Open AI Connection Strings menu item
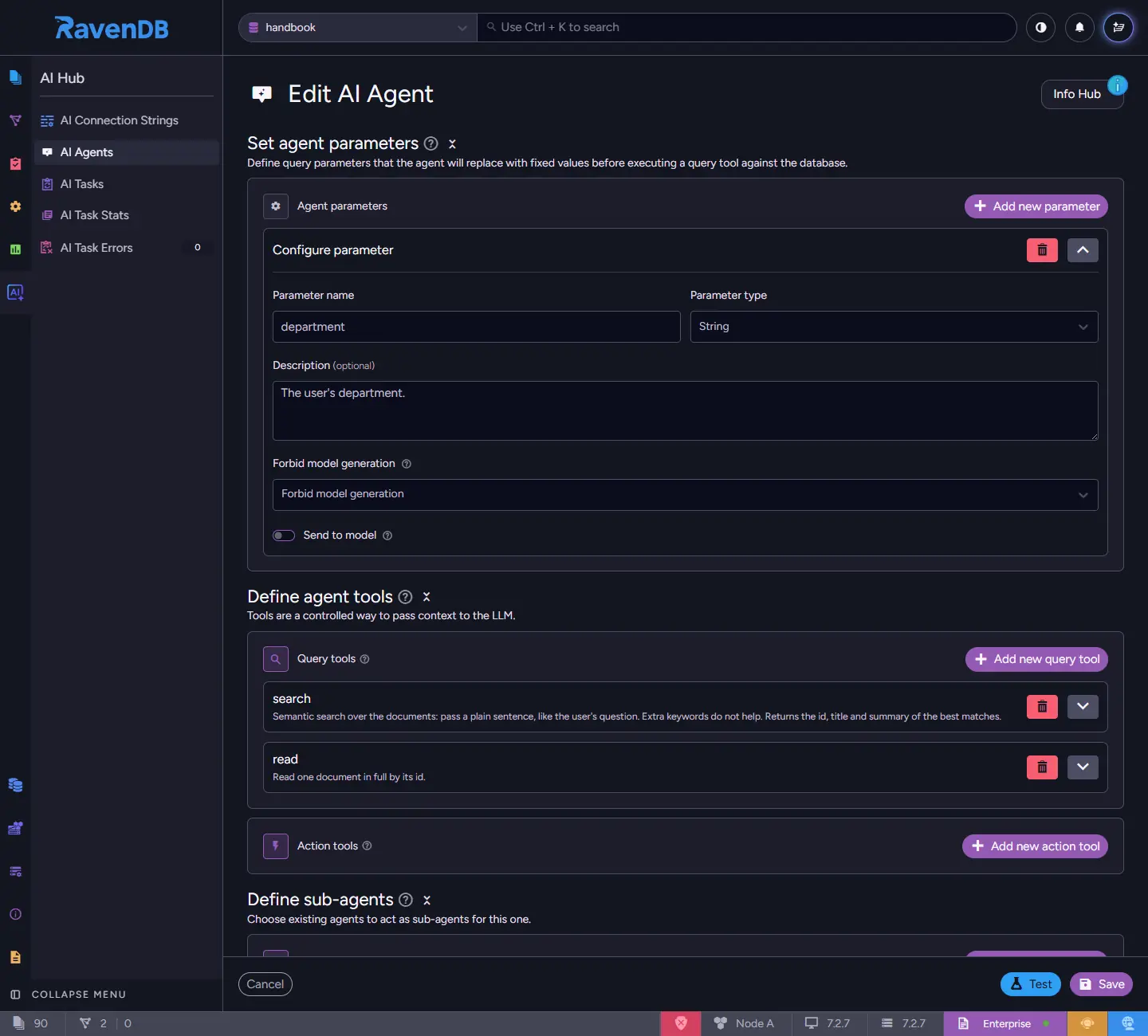 (127, 120)
